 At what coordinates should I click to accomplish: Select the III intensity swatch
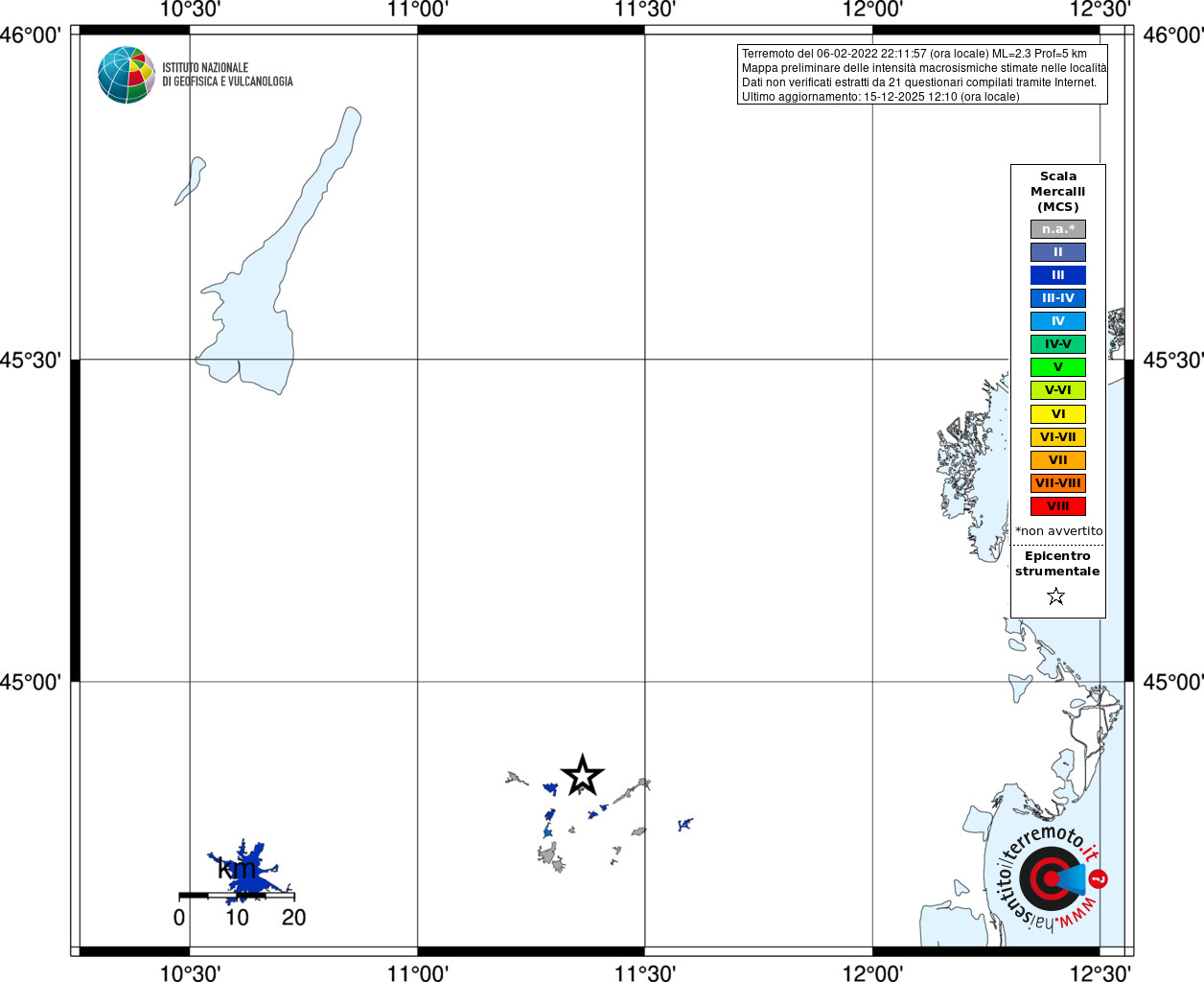1058,275
